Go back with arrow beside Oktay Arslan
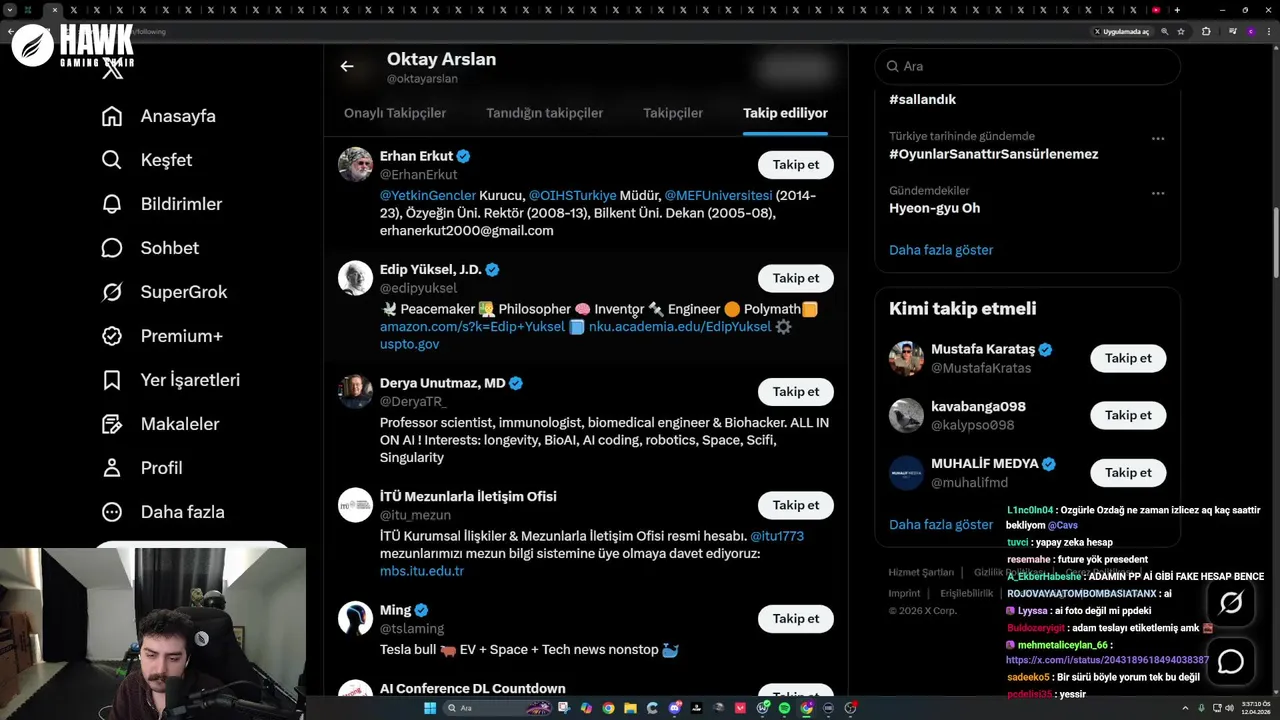 (347, 66)
